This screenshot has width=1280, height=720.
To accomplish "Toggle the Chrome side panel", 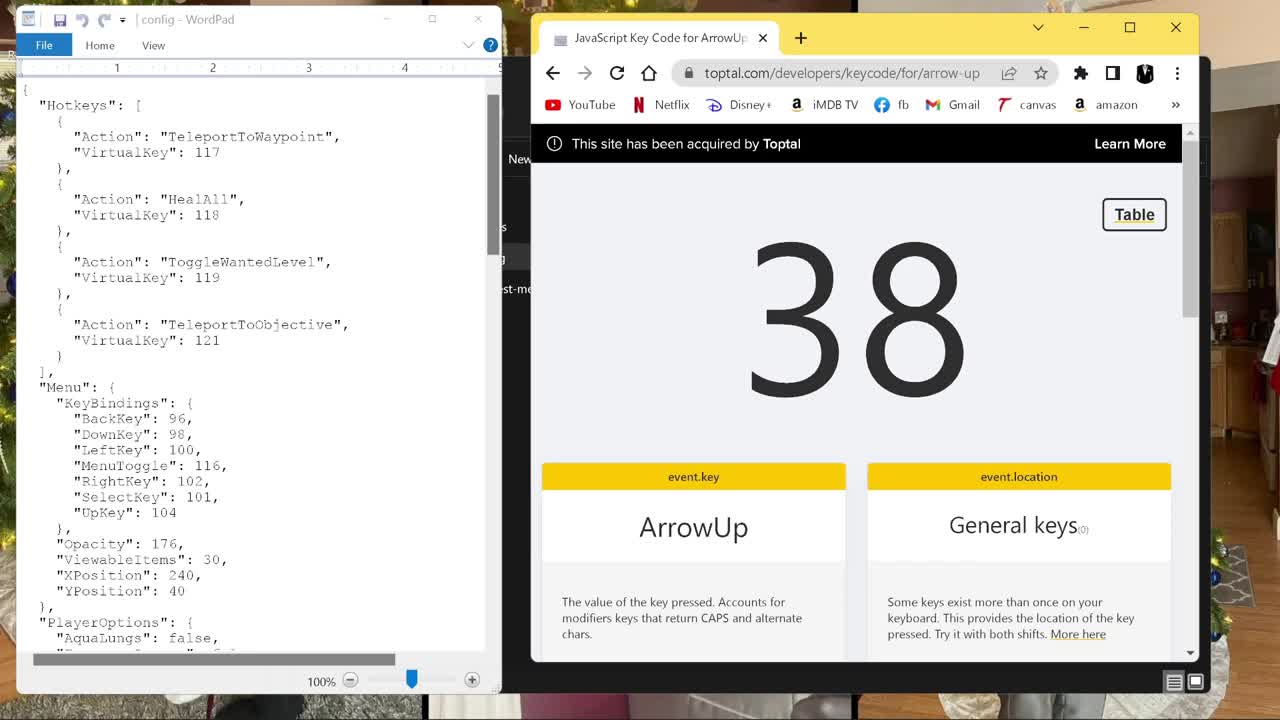I will click(1112, 73).
